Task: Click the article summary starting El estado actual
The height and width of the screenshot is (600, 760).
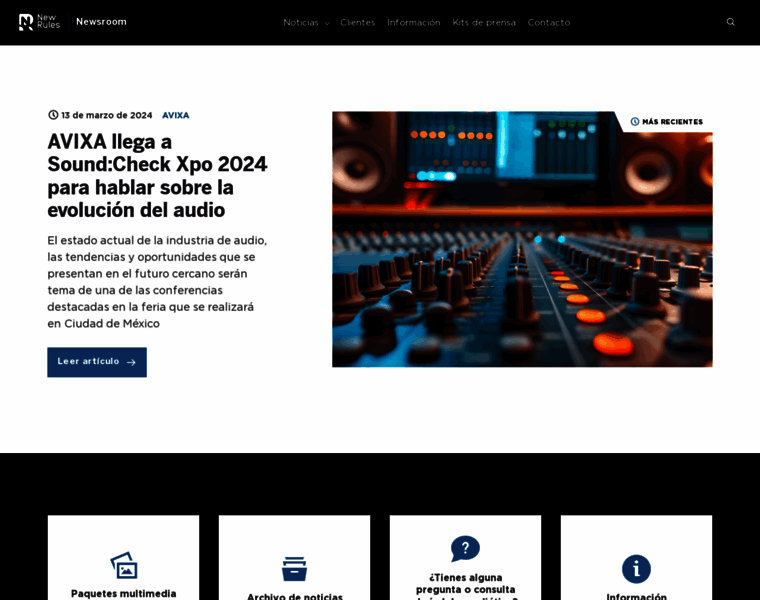Action: [157, 282]
